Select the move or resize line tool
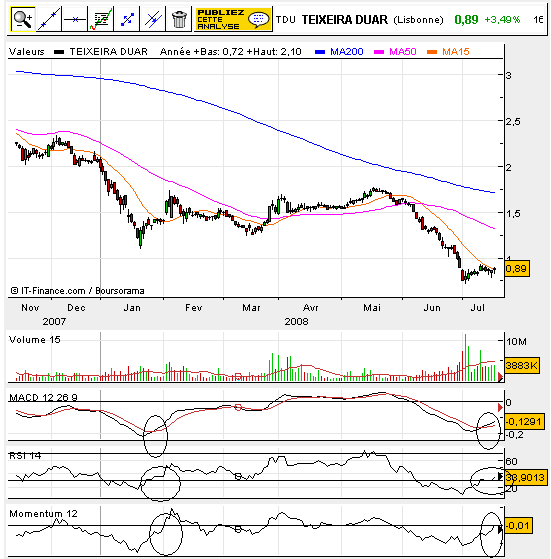This screenshot has height=559, width=551. click(x=127, y=19)
